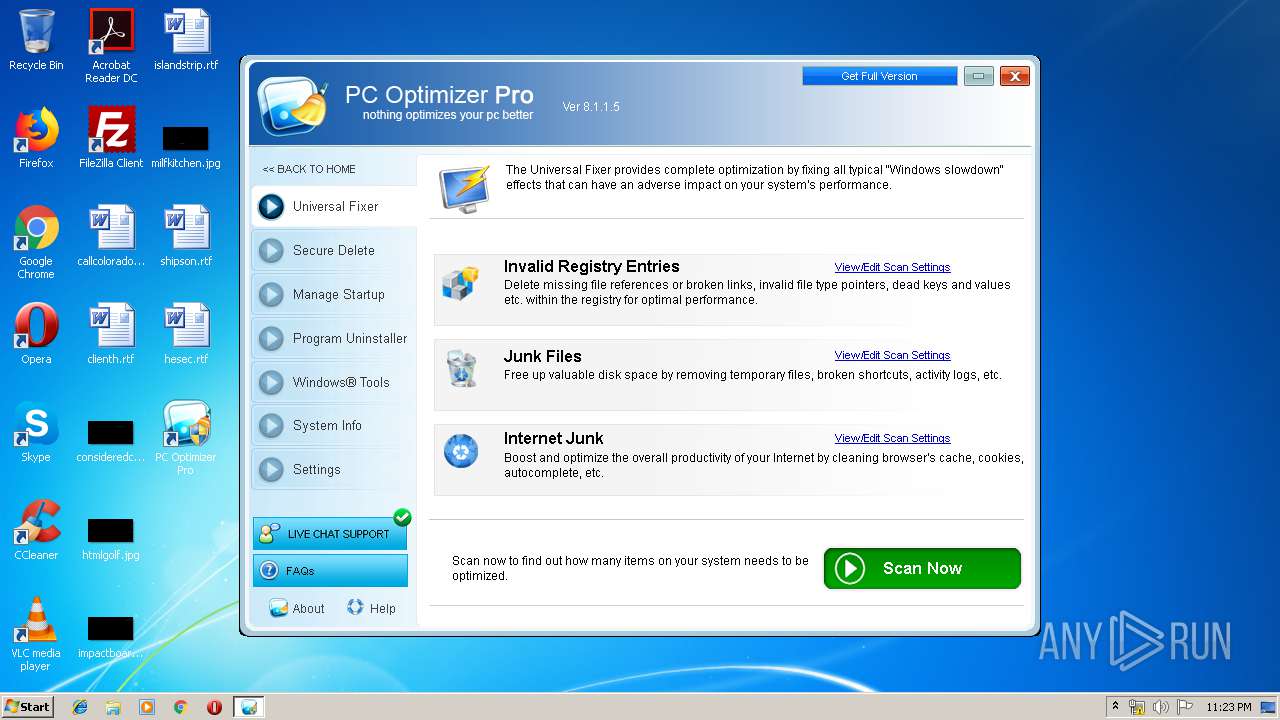This screenshot has height=720, width=1280.
Task: Open Live Chat Support
Action: pos(330,534)
